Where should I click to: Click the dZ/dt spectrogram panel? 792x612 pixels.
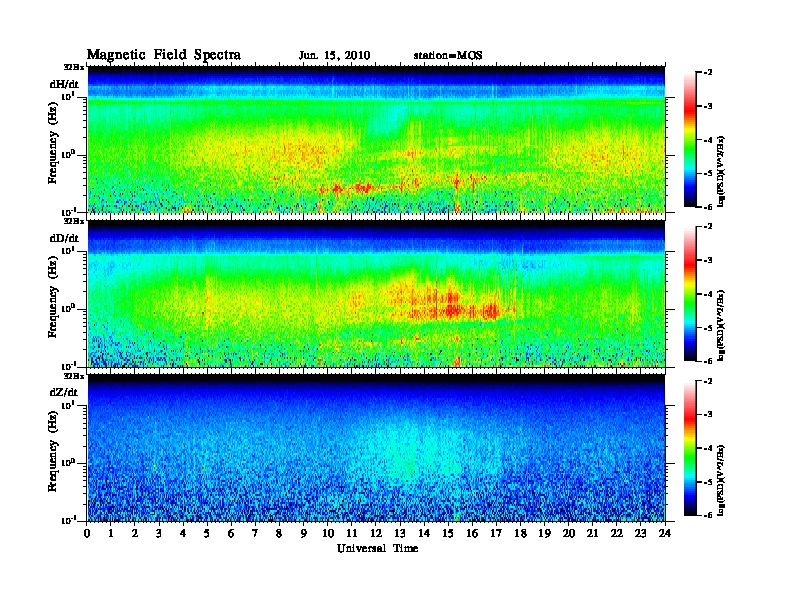pos(376,448)
